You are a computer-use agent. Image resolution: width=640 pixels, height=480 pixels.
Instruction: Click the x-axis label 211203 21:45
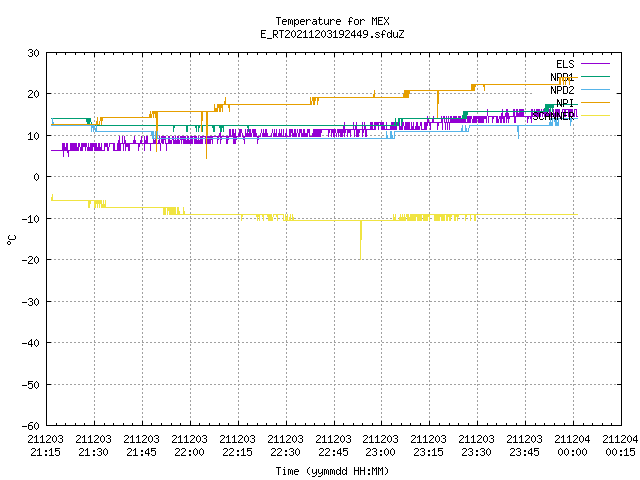tap(141, 446)
